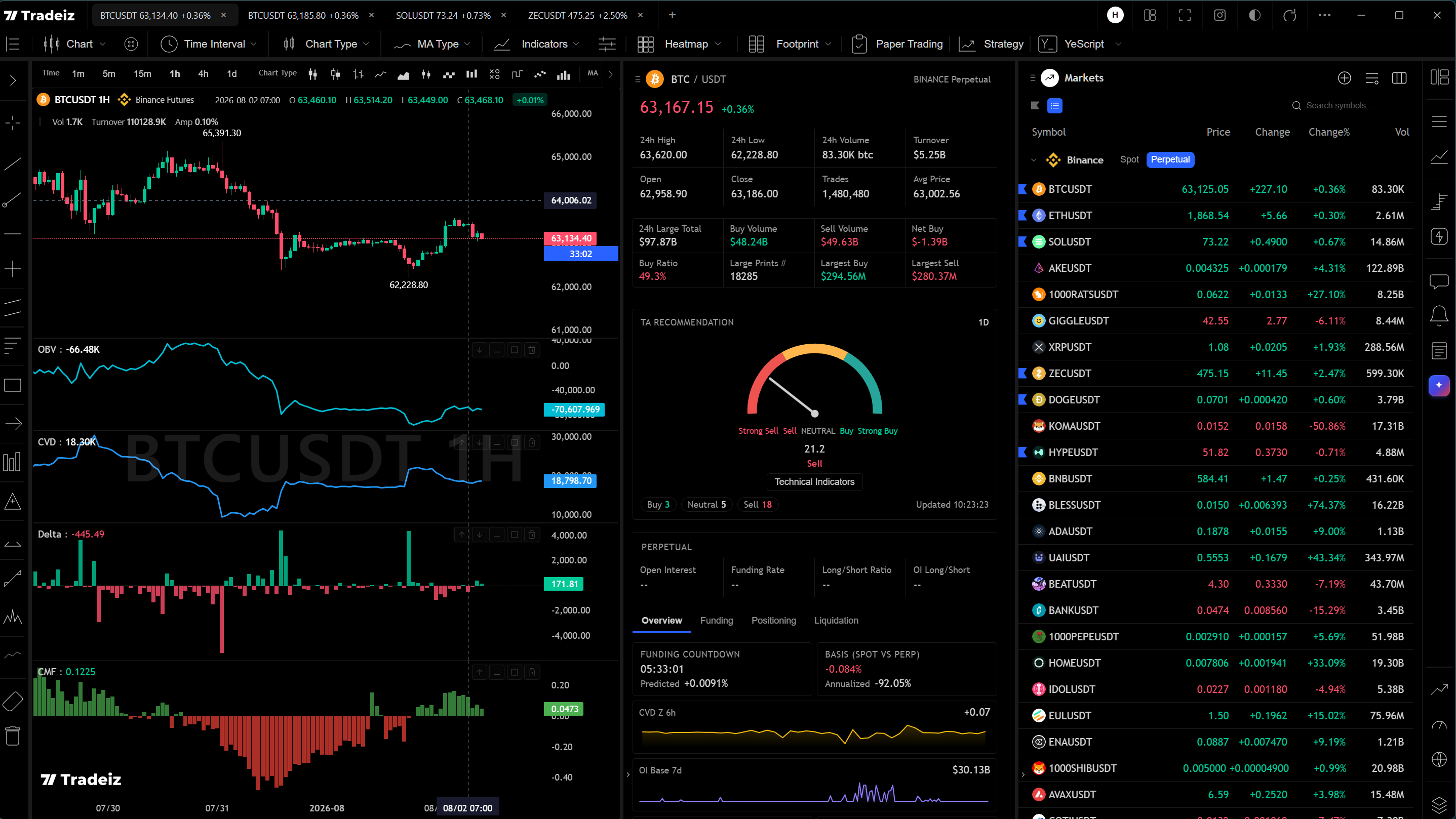This screenshot has width=1456, height=819.
Task: Click the Technical Indicators button
Action: [814, 482]
